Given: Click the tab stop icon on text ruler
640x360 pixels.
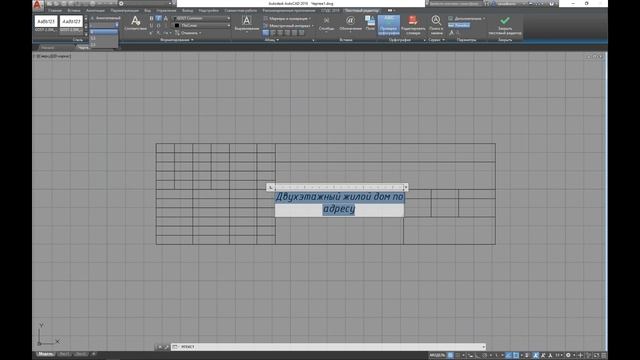Looking at the screenshot, I should [x=270, y=187].
